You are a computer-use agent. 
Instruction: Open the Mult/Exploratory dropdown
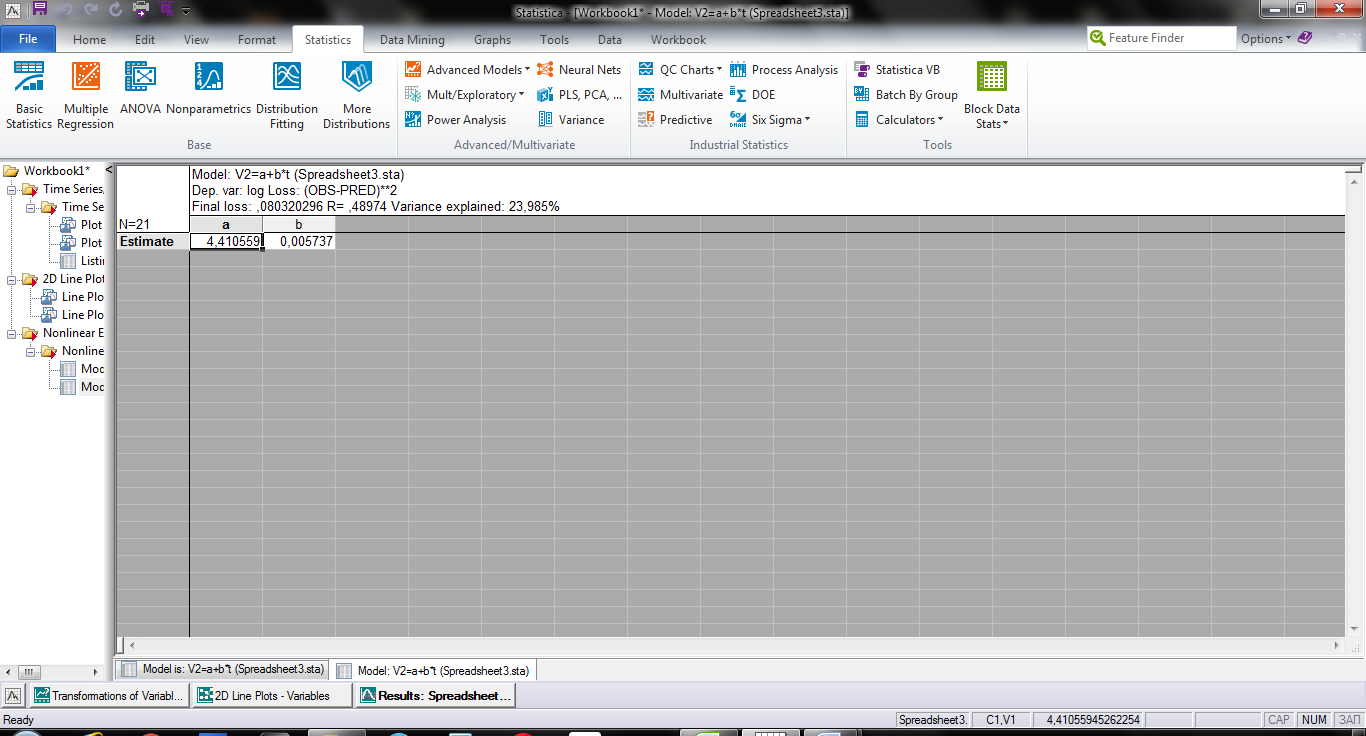click(x=465, y=95)
